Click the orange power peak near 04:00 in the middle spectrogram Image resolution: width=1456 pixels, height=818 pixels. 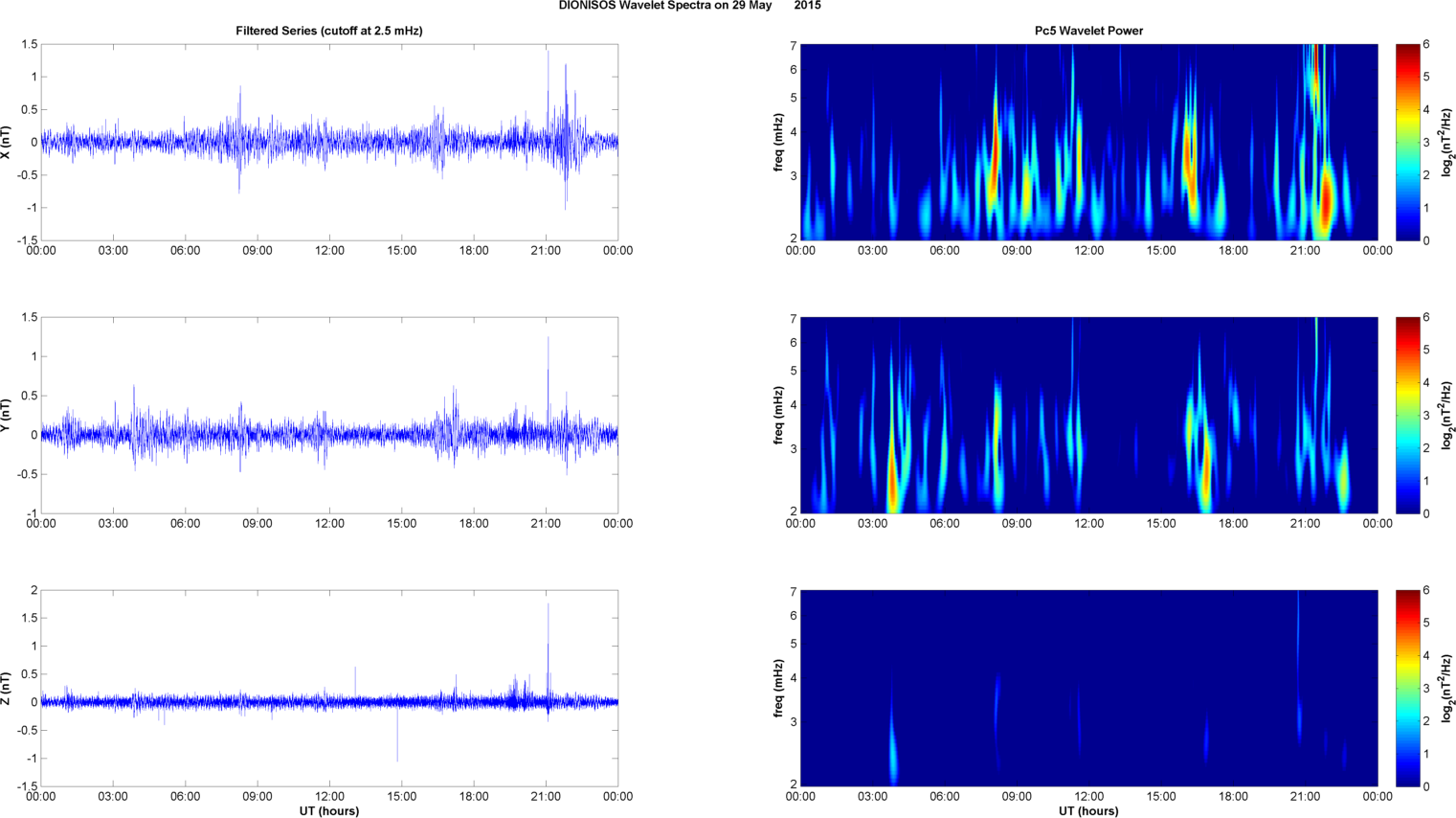tap(892, 479)
